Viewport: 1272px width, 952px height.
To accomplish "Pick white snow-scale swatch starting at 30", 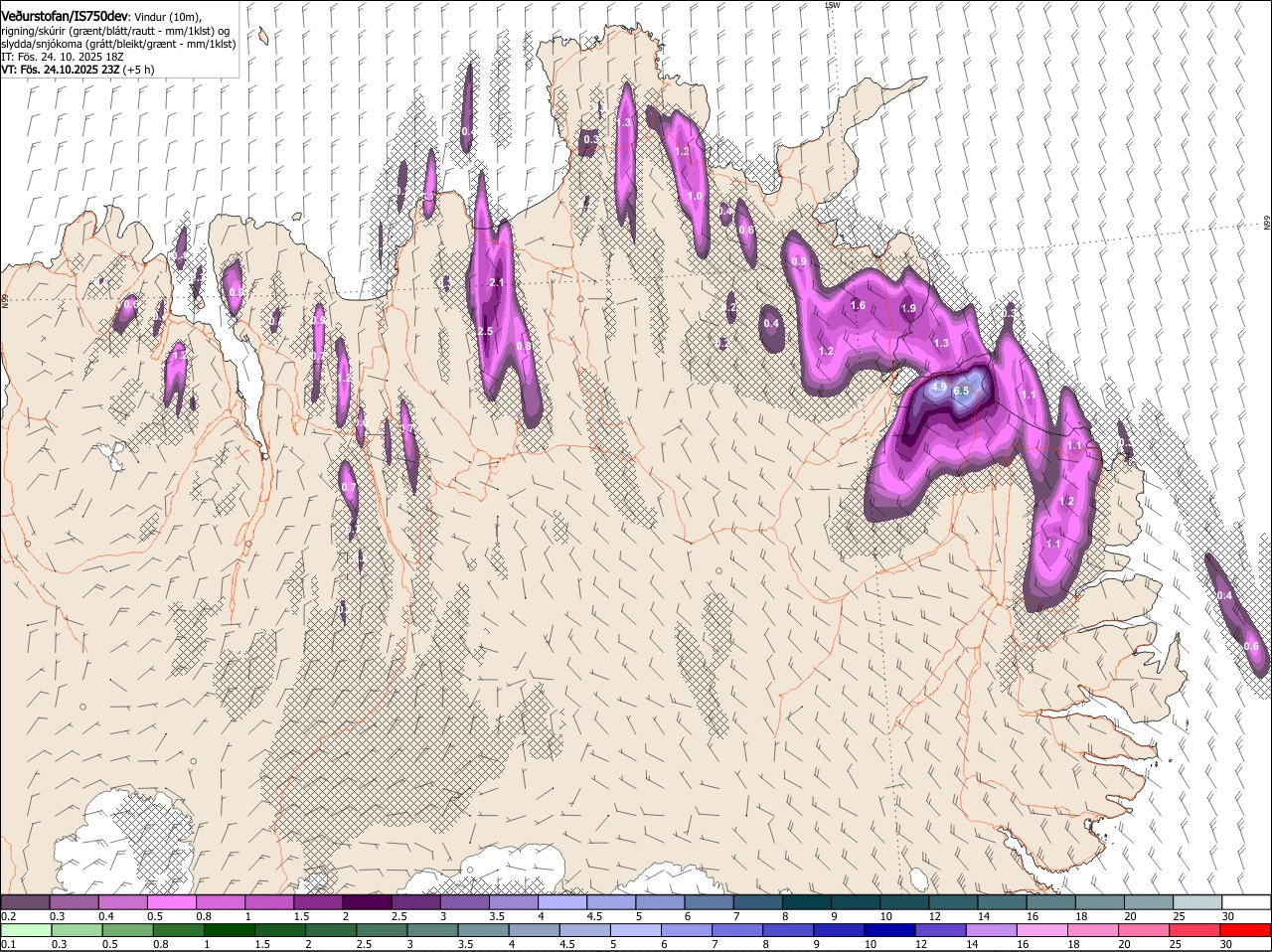I will tap(1248, 902).
